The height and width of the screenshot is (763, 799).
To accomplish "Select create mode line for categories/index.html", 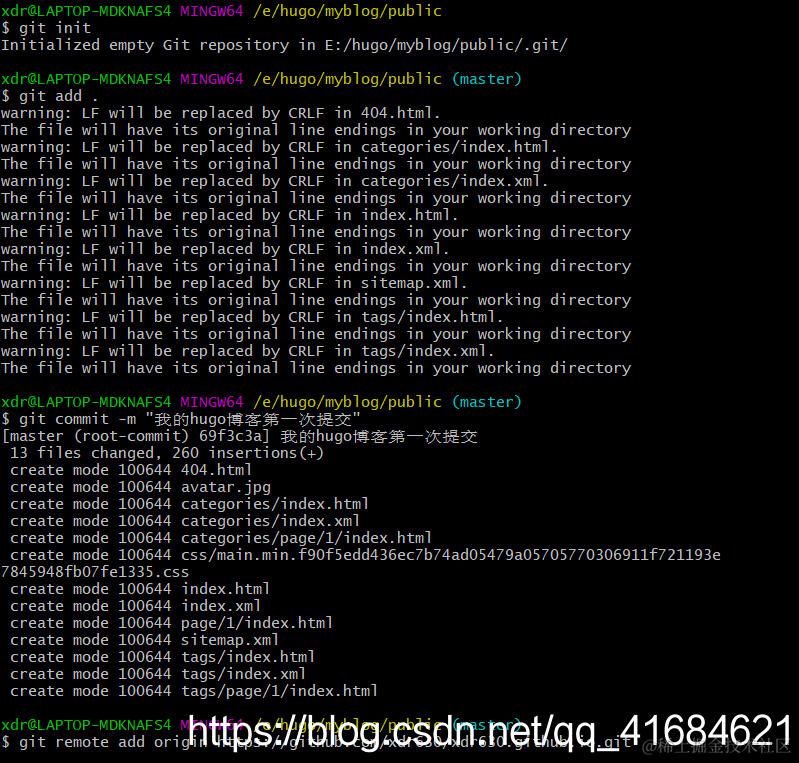I will pos(189,504).
